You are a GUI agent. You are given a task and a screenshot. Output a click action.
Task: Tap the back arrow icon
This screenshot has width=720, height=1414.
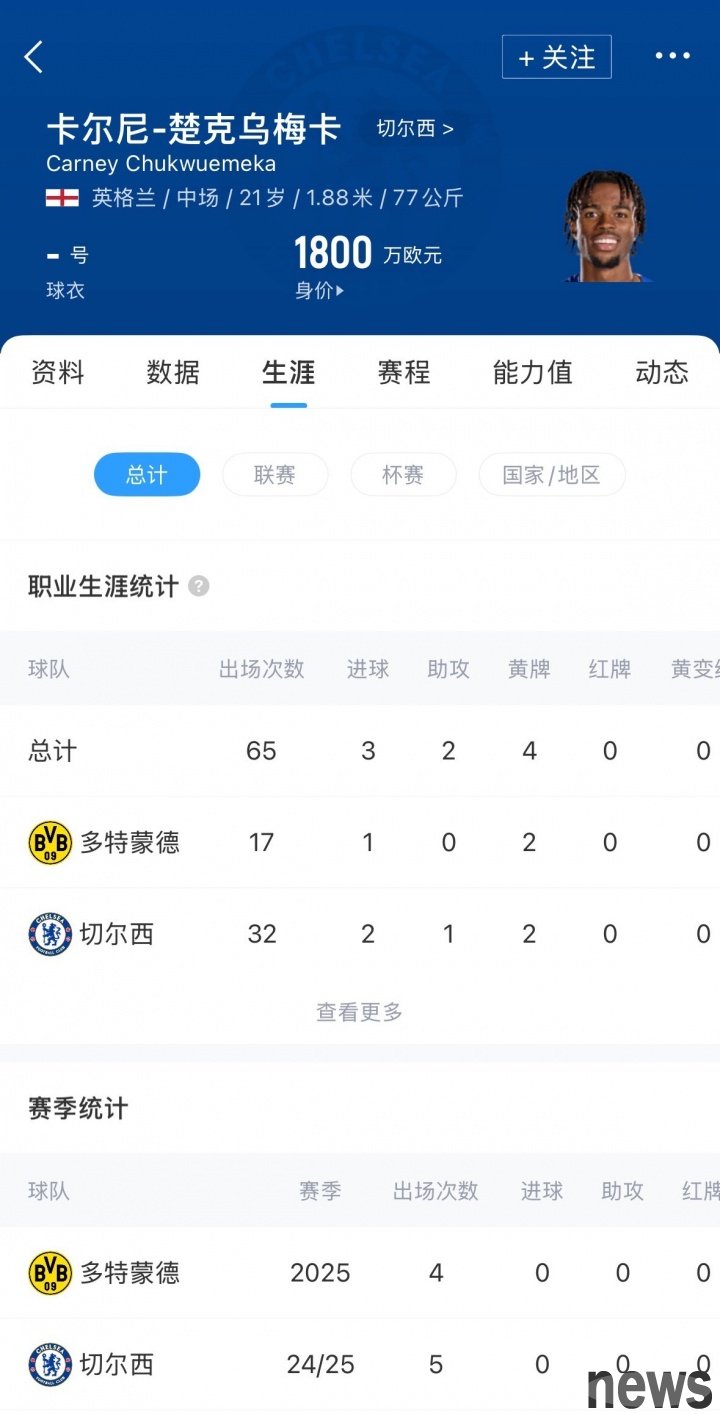[34, 57]
